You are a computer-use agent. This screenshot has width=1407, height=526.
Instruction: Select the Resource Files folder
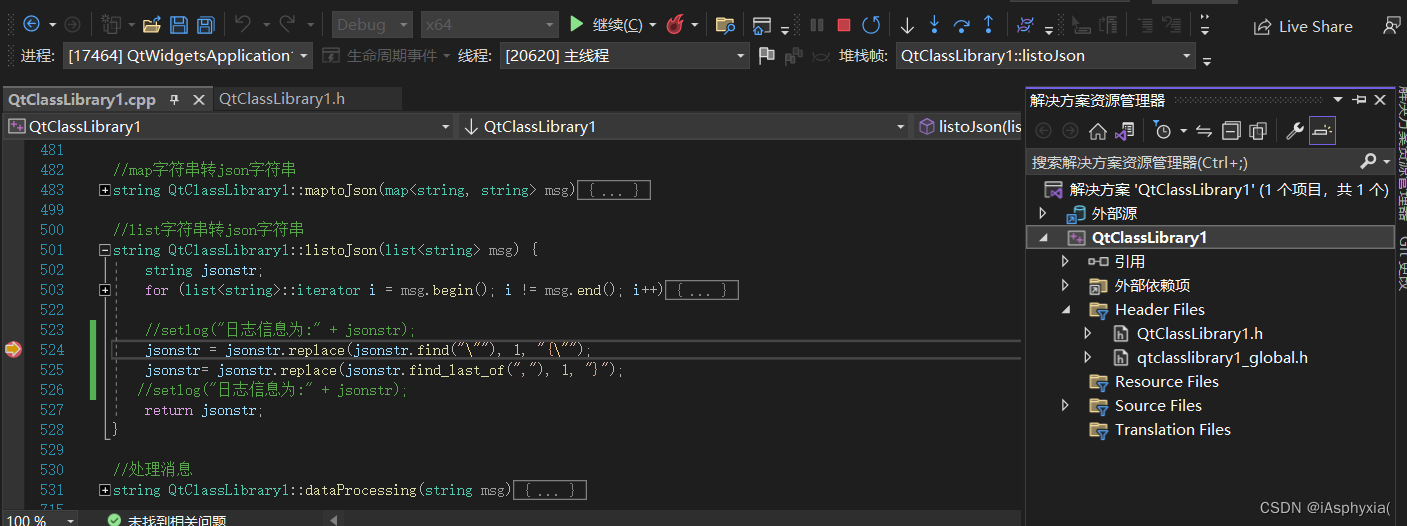tap(1166, 381)
